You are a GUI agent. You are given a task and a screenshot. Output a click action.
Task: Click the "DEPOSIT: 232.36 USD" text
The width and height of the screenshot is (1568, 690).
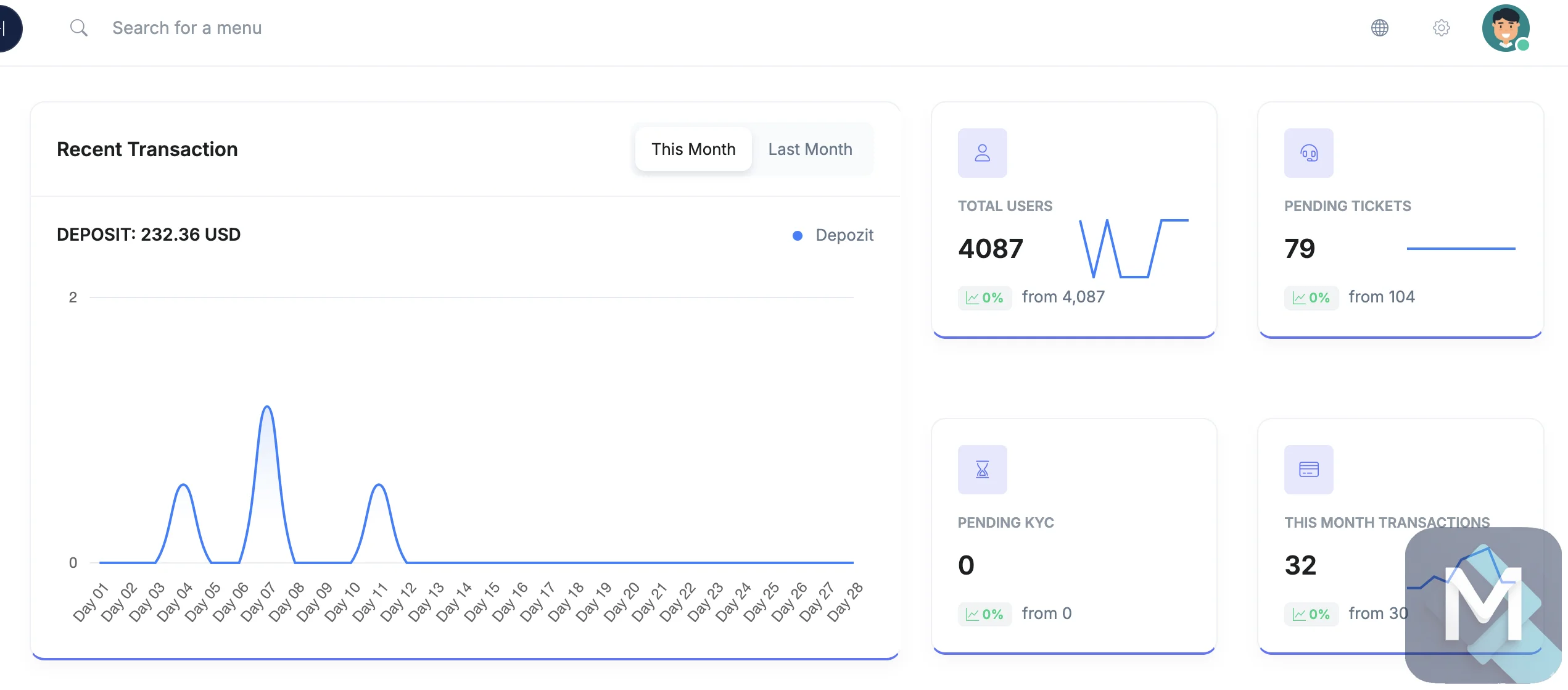pyautogui.click(x=149, y=235)
